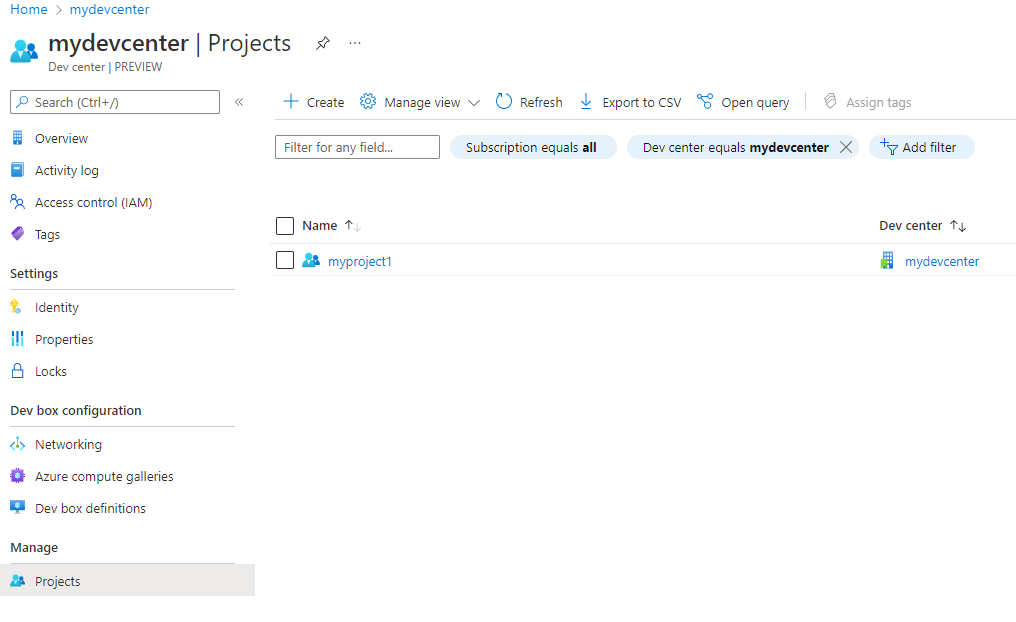This screenshot has height=622, width=1016.
Task: Collapse the sidebar with double chevron
Action: pyautogui.click(x=239, y=102)
